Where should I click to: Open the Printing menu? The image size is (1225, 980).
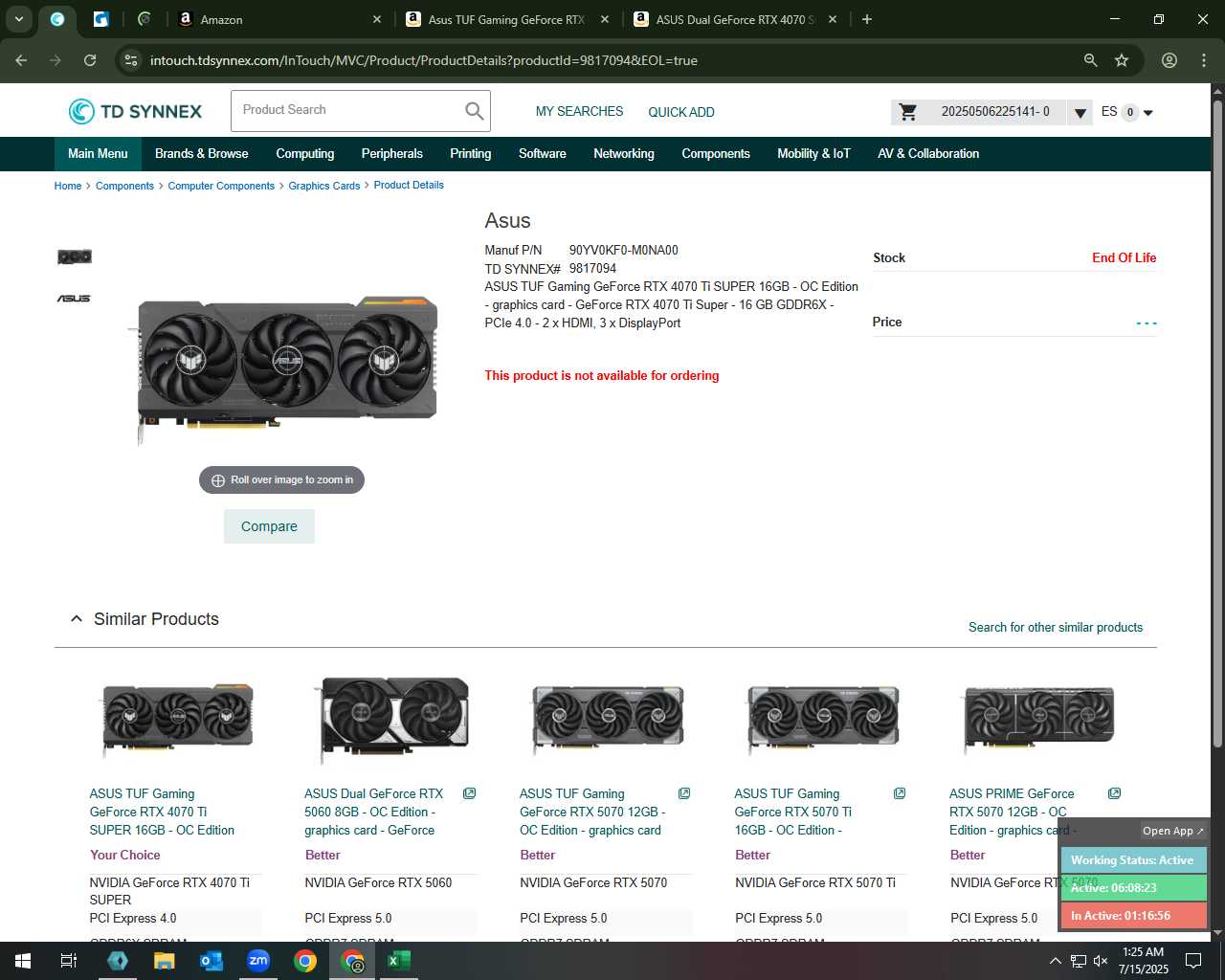(x=470, y=153)
